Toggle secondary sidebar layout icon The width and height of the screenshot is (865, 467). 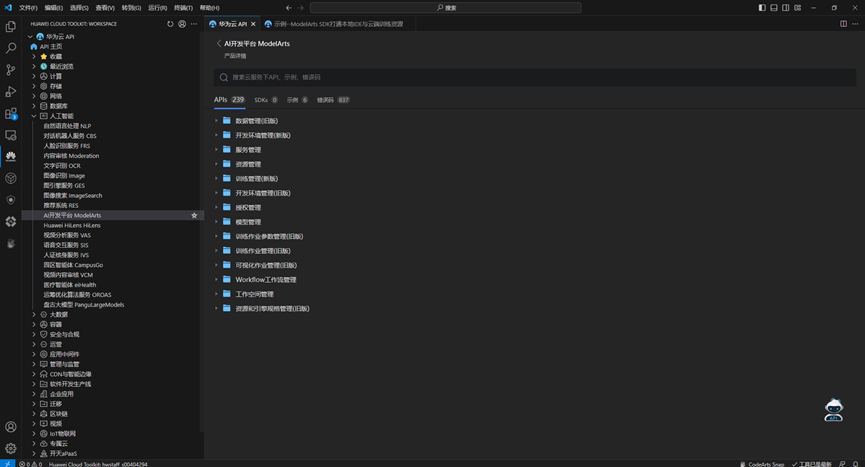coord(786,8)
